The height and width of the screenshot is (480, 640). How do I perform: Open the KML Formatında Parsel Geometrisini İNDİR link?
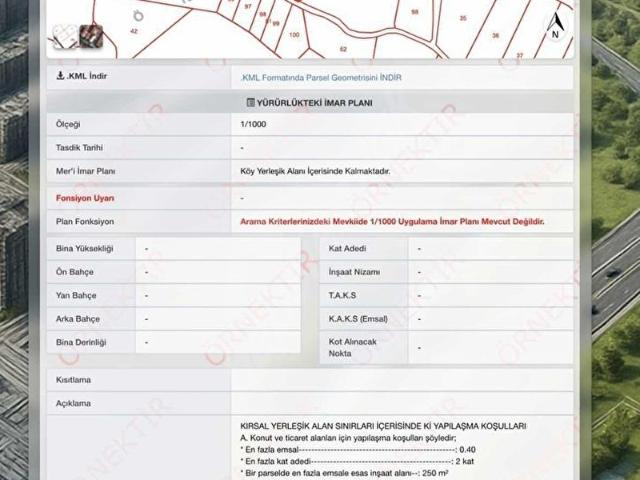tap(321, 78)
